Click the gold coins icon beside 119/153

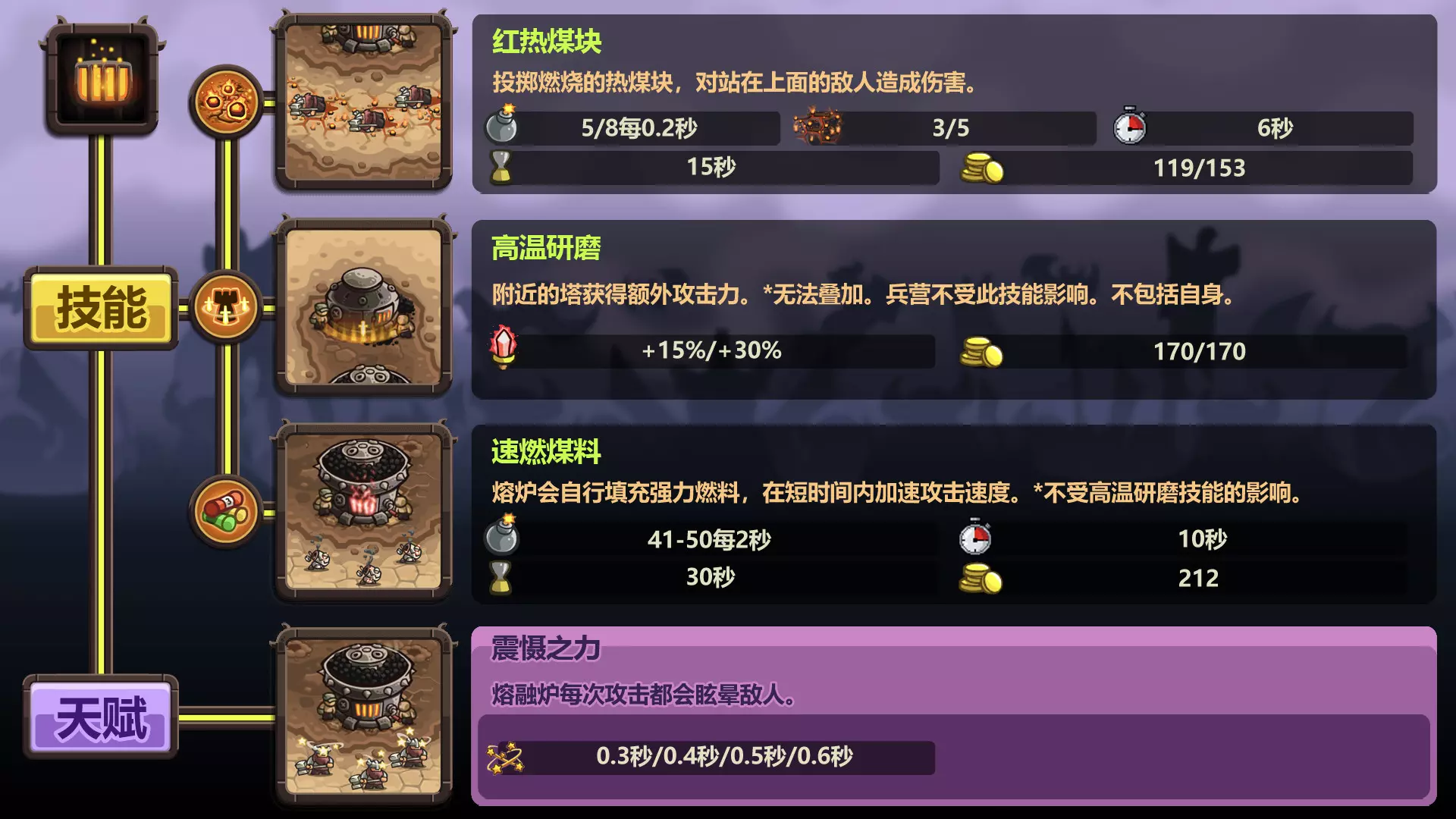[981, 168]
